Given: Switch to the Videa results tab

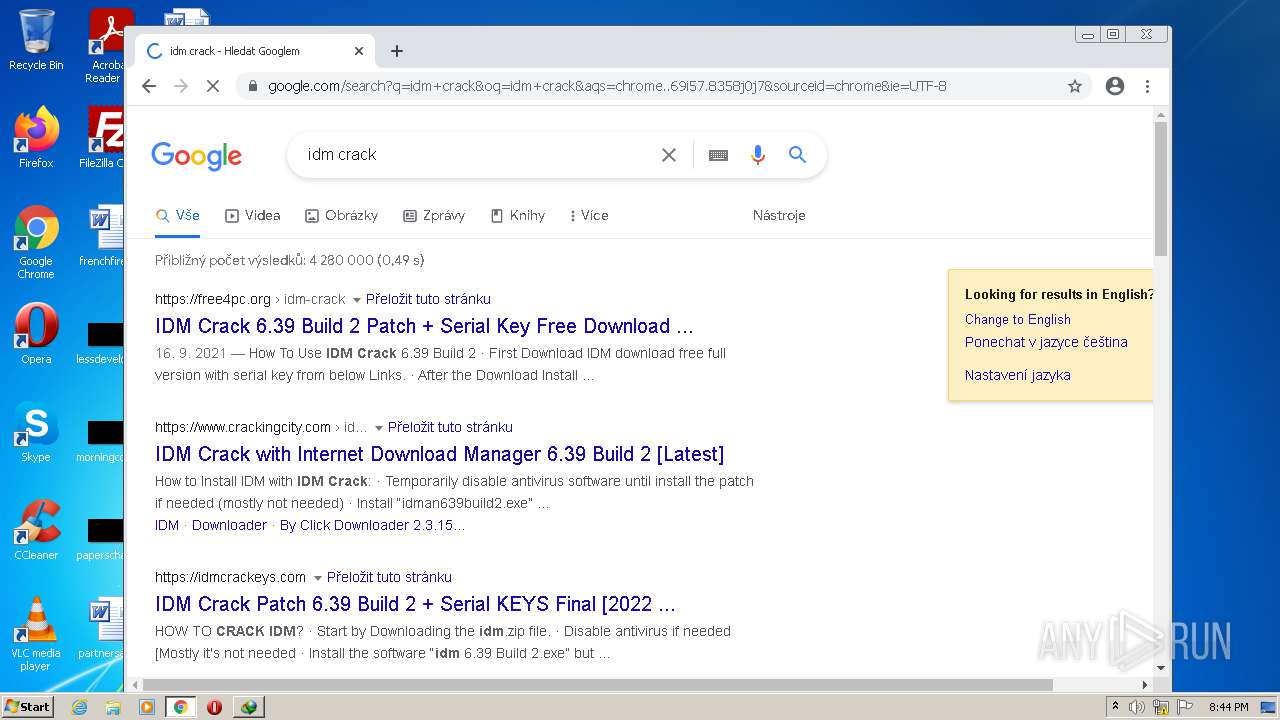Looking at the screenshot, I should (252, 215).
